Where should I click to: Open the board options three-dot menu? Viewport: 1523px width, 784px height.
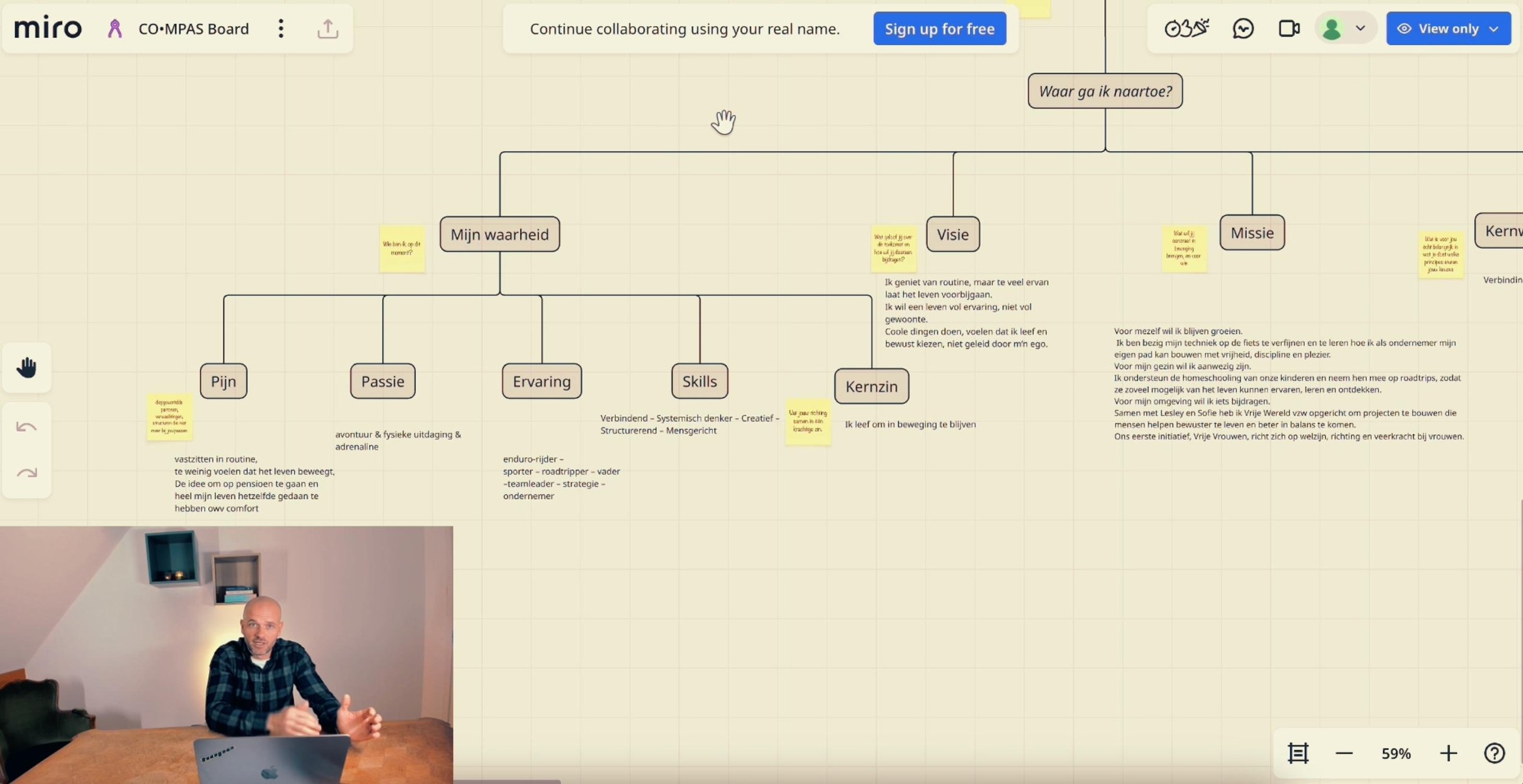pos(281,29)
